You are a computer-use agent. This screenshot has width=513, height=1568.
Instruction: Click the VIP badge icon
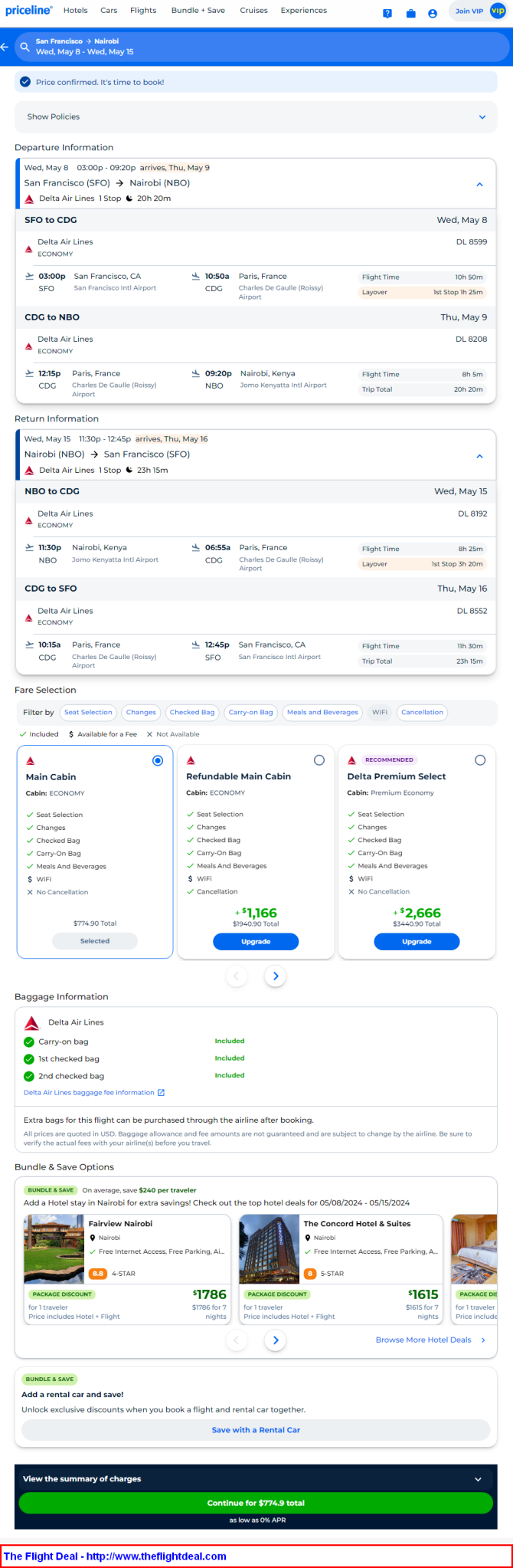(498, 11)
